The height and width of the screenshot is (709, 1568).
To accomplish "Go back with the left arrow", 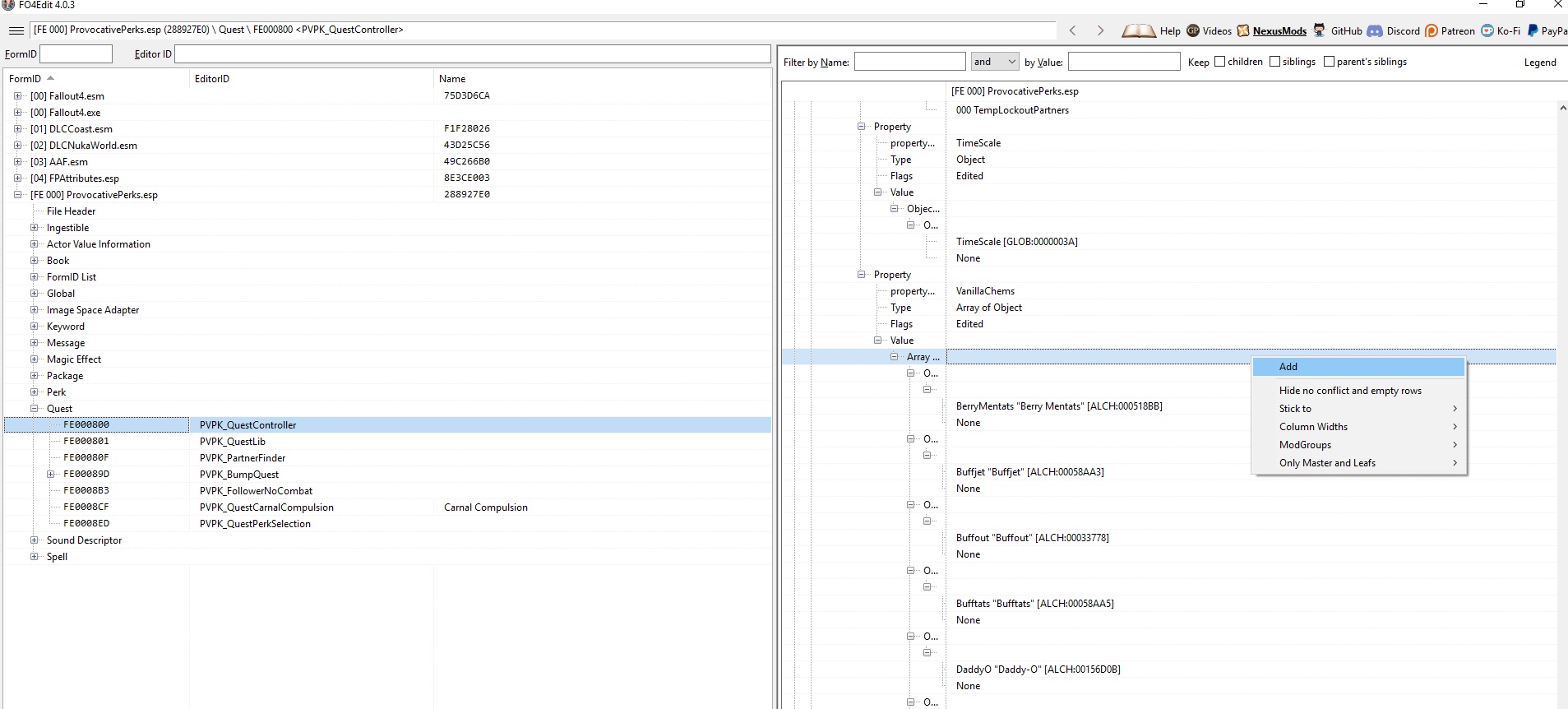I will [1072, 30].
